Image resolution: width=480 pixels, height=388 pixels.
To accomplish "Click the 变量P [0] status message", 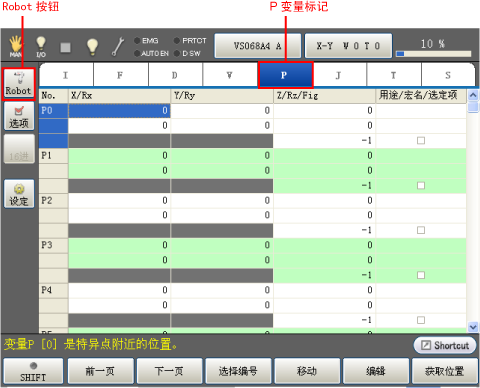I will click(91, 344).
